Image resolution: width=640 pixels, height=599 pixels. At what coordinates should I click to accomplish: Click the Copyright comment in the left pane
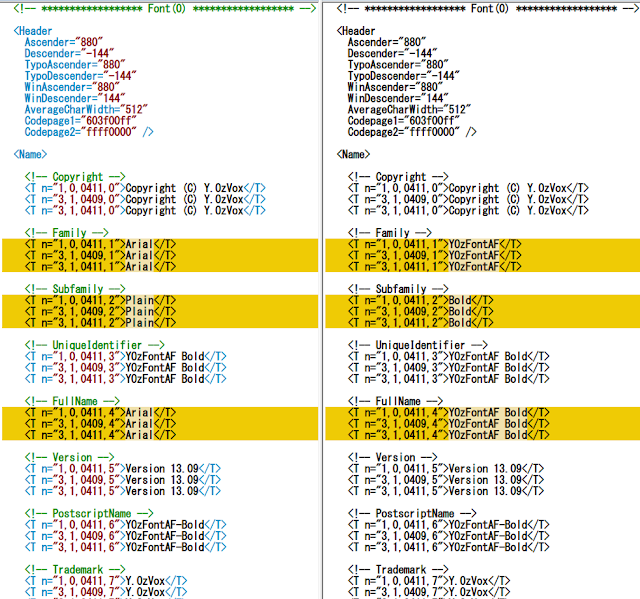coord(75,177)
